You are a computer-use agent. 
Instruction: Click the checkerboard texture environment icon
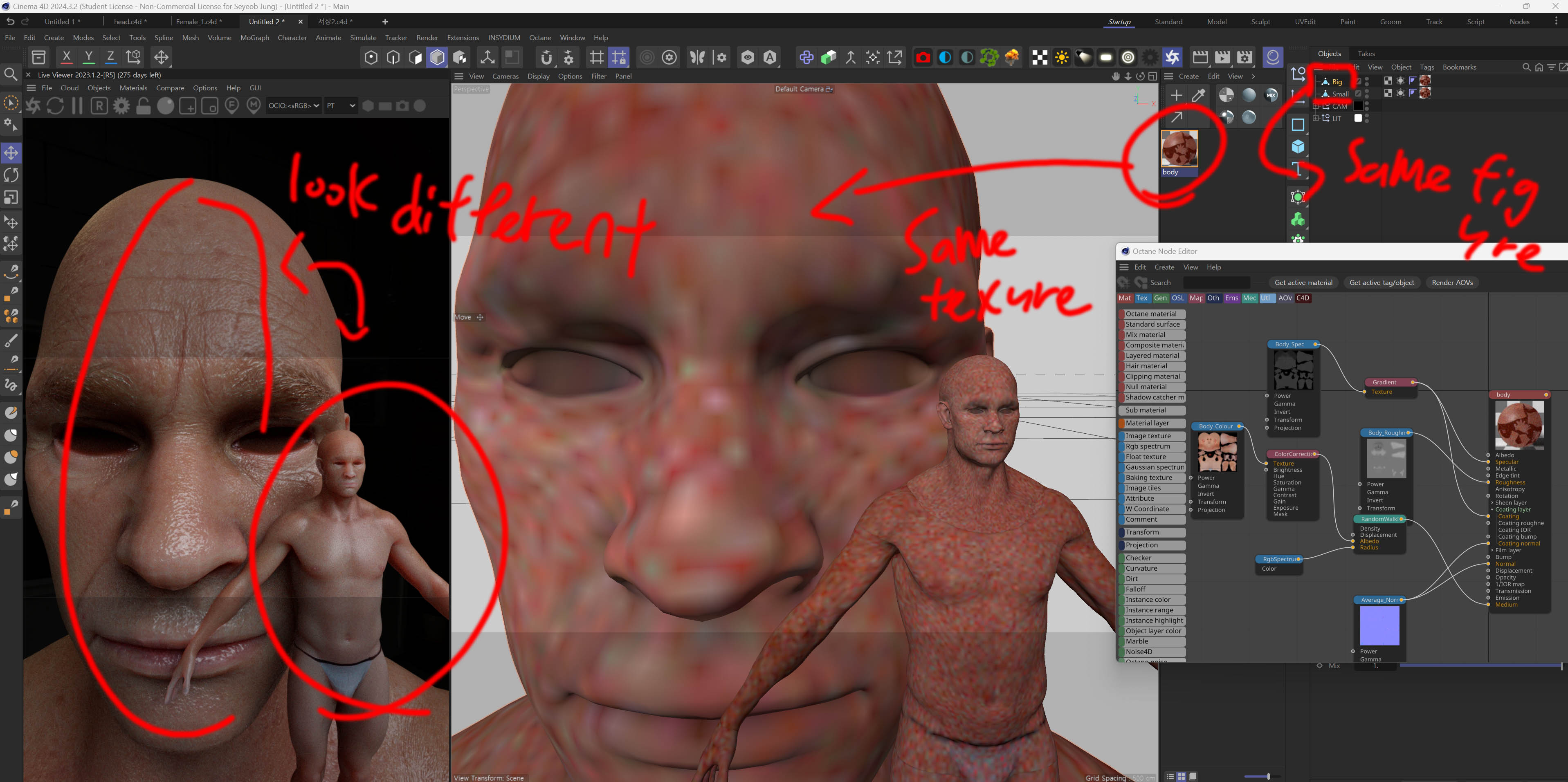1040,57
